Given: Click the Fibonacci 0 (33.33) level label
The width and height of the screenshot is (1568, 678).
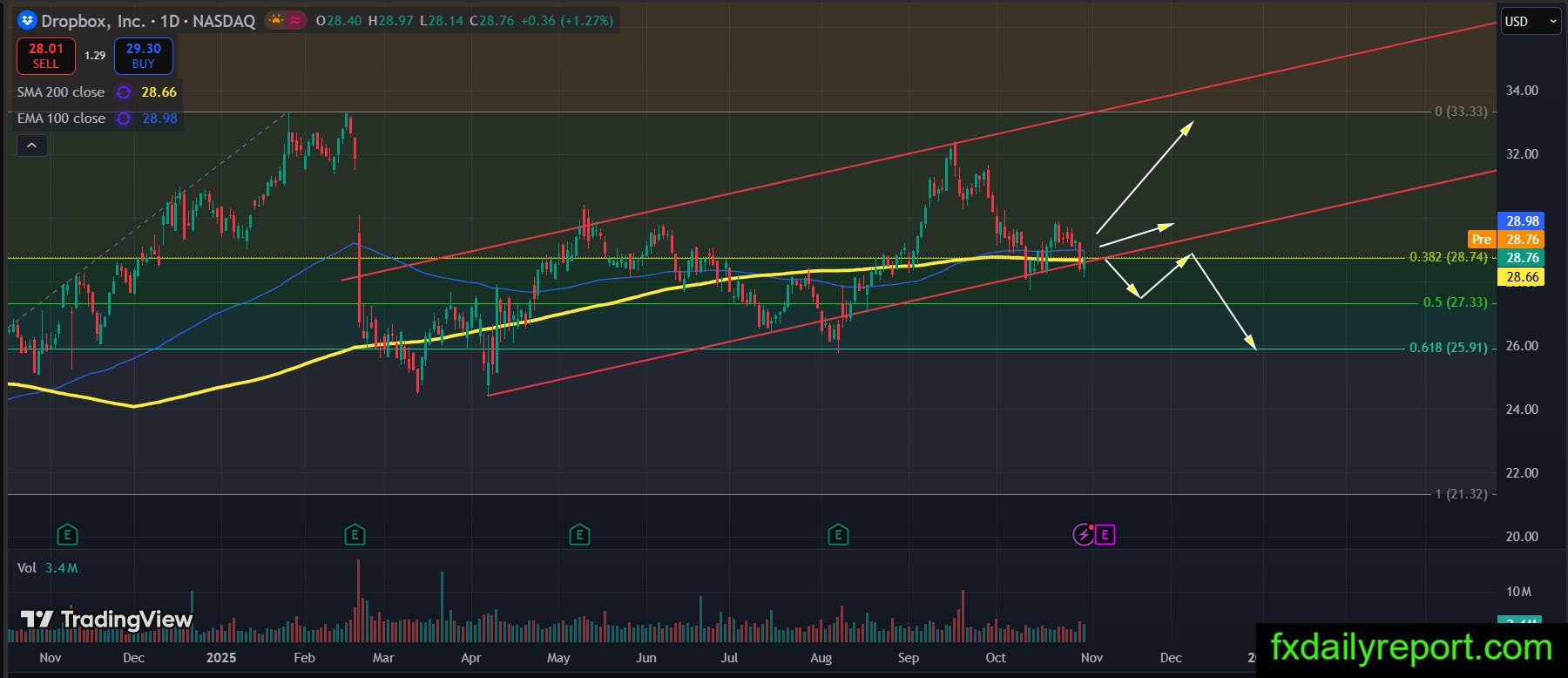Looking at the screenshot, I should (x=1461, y=112).
